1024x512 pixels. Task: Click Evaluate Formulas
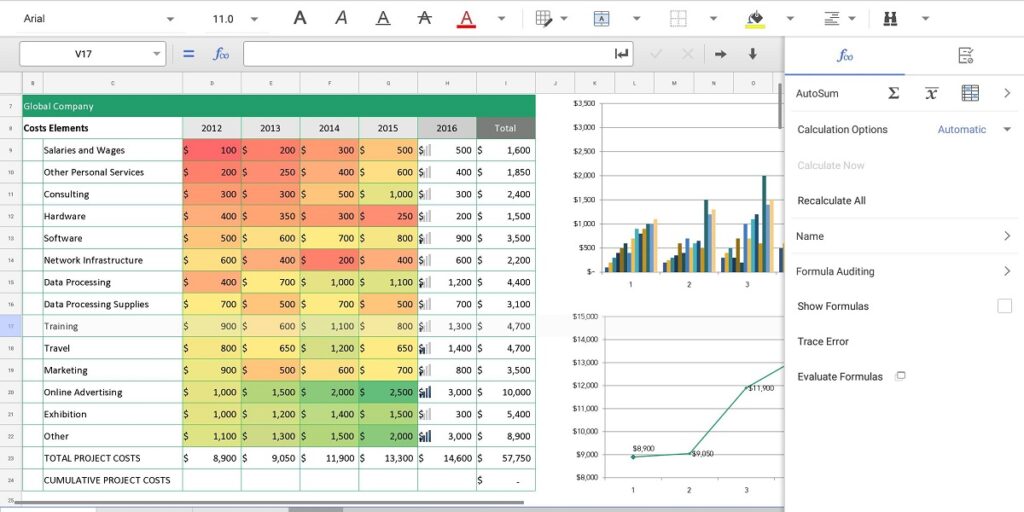(840, 376)
